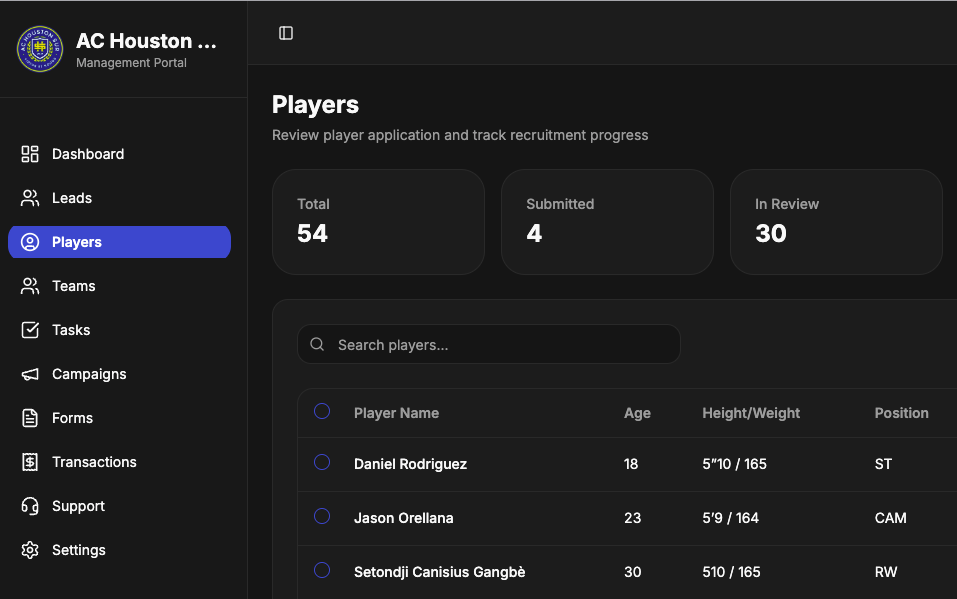Open the Support section
Image resolution: width=957 pixels, height=599 pixels.
tap(77, 505)
